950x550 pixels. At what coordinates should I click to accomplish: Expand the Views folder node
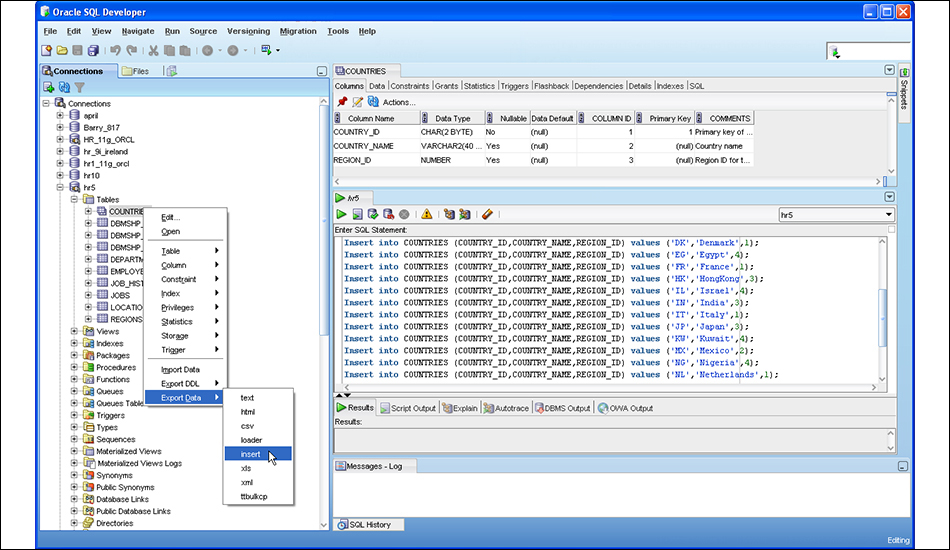point(74,331)
